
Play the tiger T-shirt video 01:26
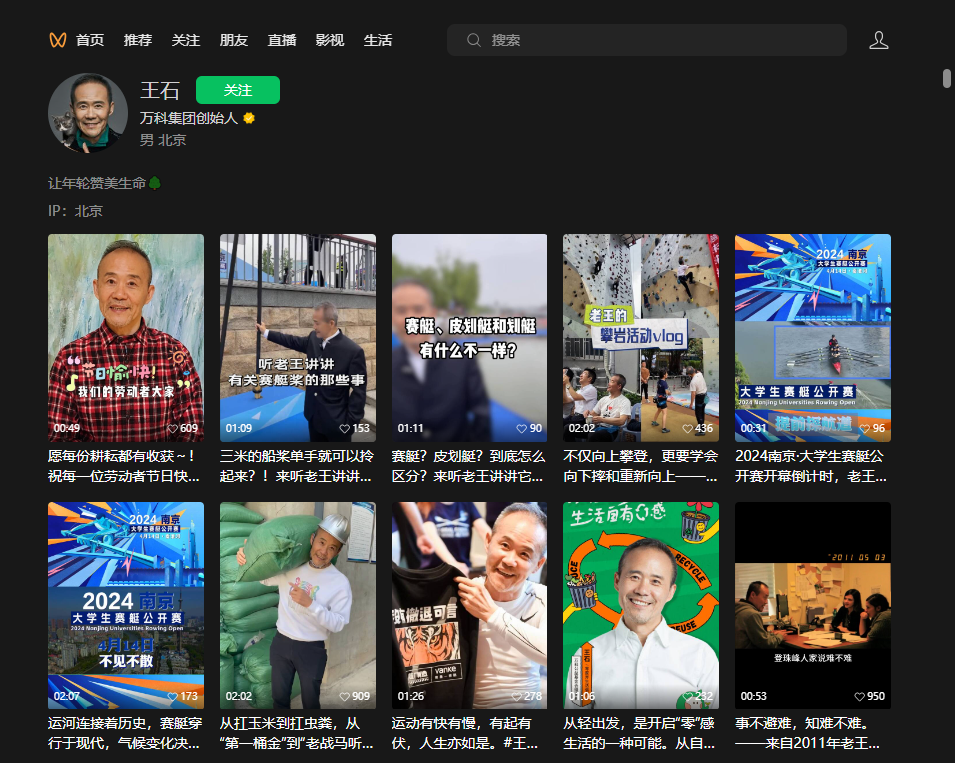pos(470,605)
